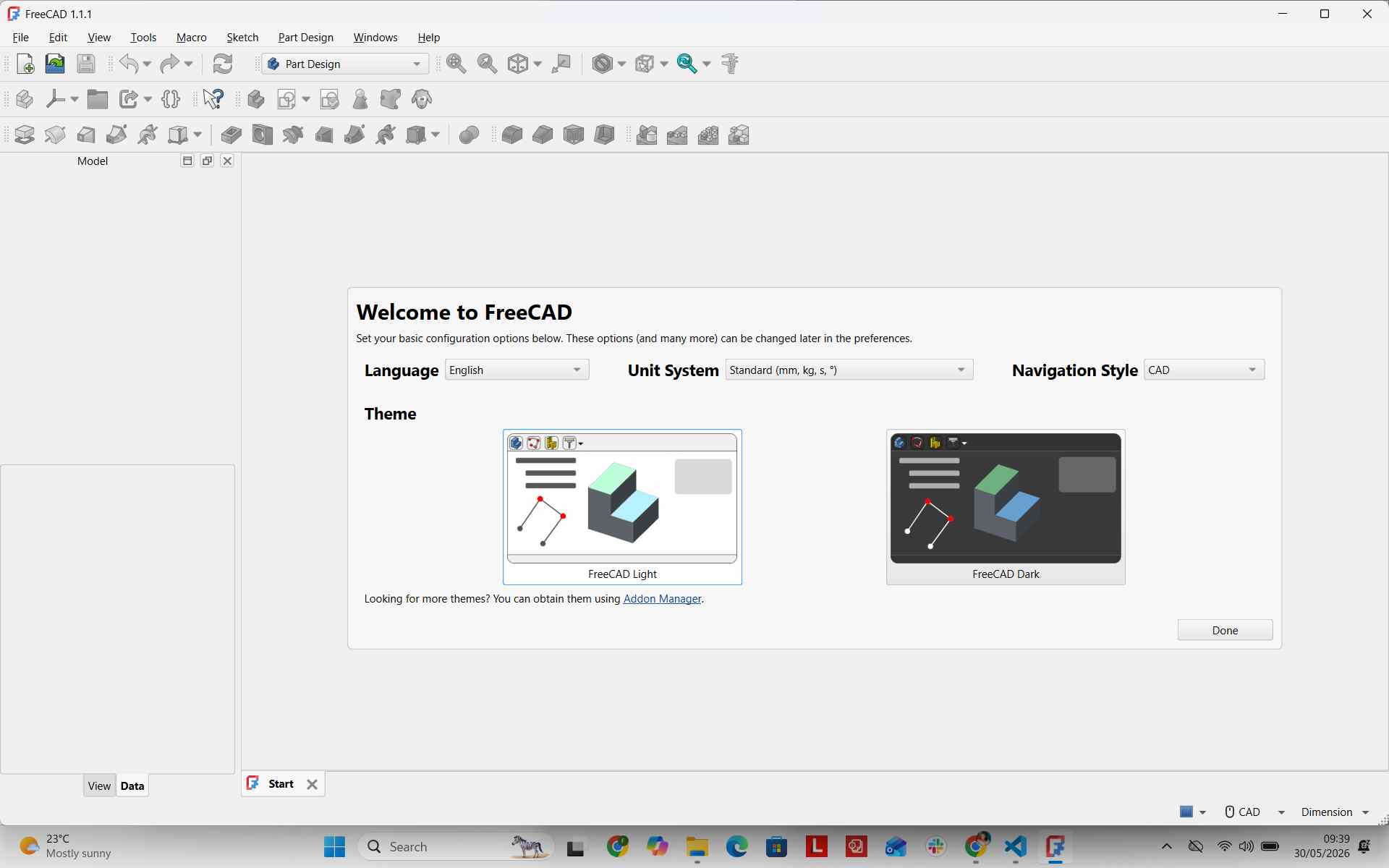This screenshot has width=1389, height=868.
Task: Click the Validate Sketch icon
Action: point(330,99)
